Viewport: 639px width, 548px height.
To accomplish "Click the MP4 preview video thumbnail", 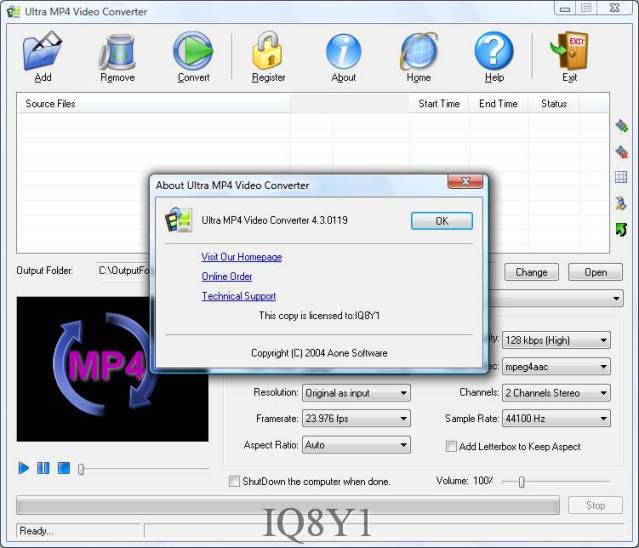I will point(112,369).
